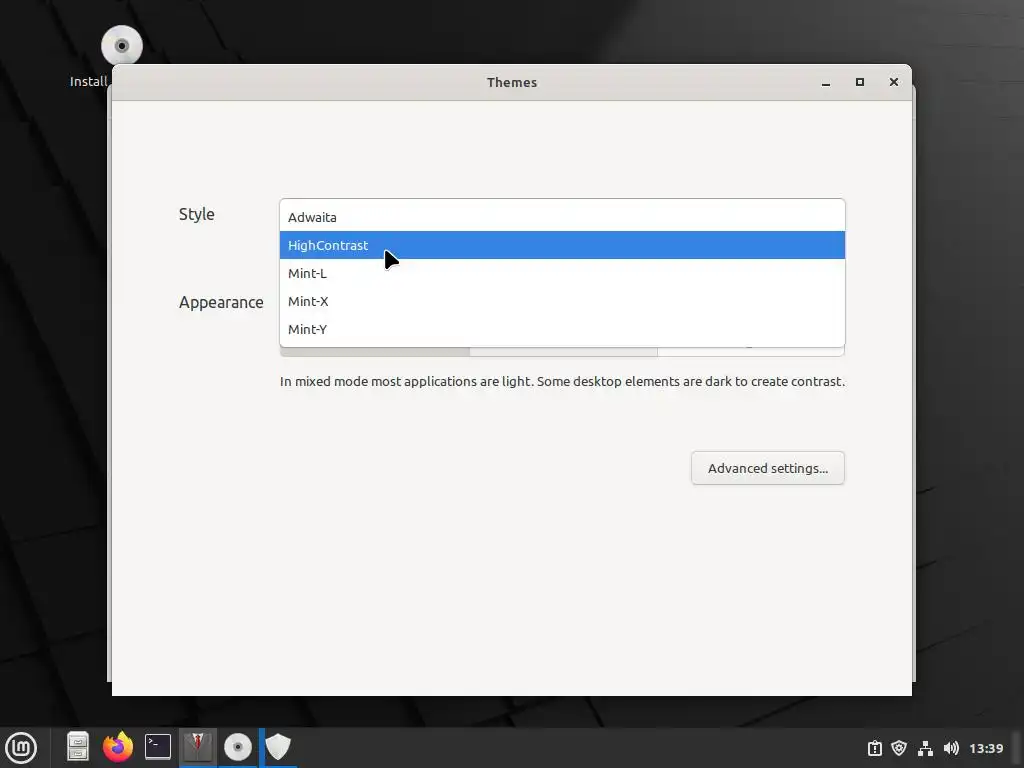This screenshot has height=768, width=1024.
Task: Maximize the Themes window
Action: (860, 82)
